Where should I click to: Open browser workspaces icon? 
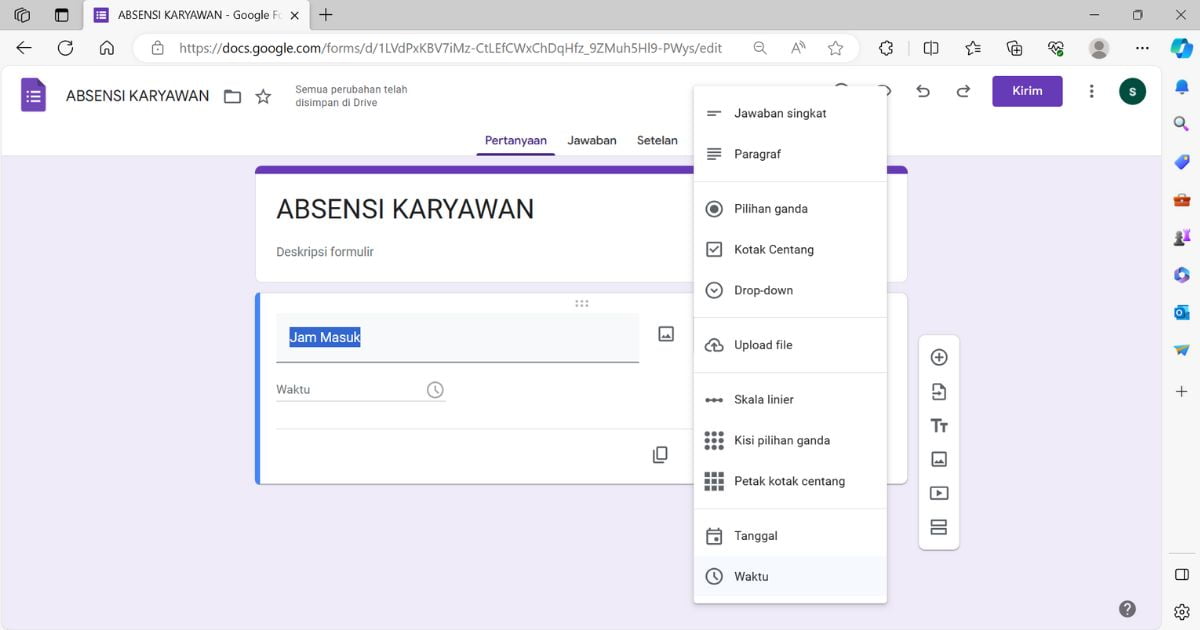click(x=22, y=15)
